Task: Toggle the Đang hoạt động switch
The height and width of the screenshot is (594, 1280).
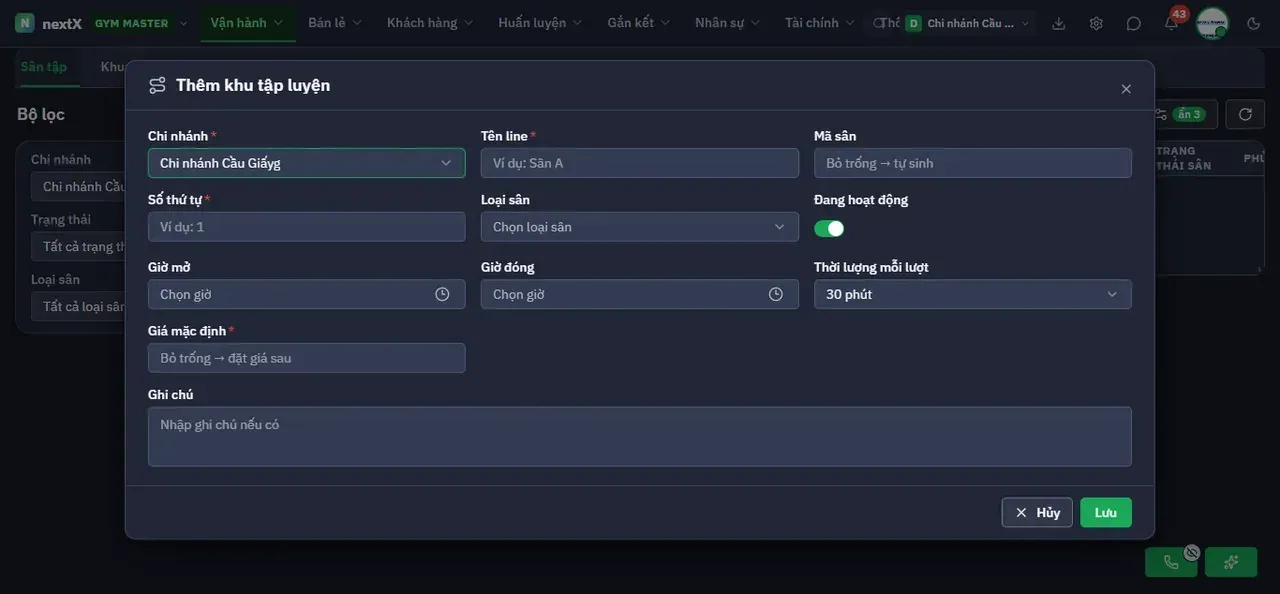Action: coord(829,228)
